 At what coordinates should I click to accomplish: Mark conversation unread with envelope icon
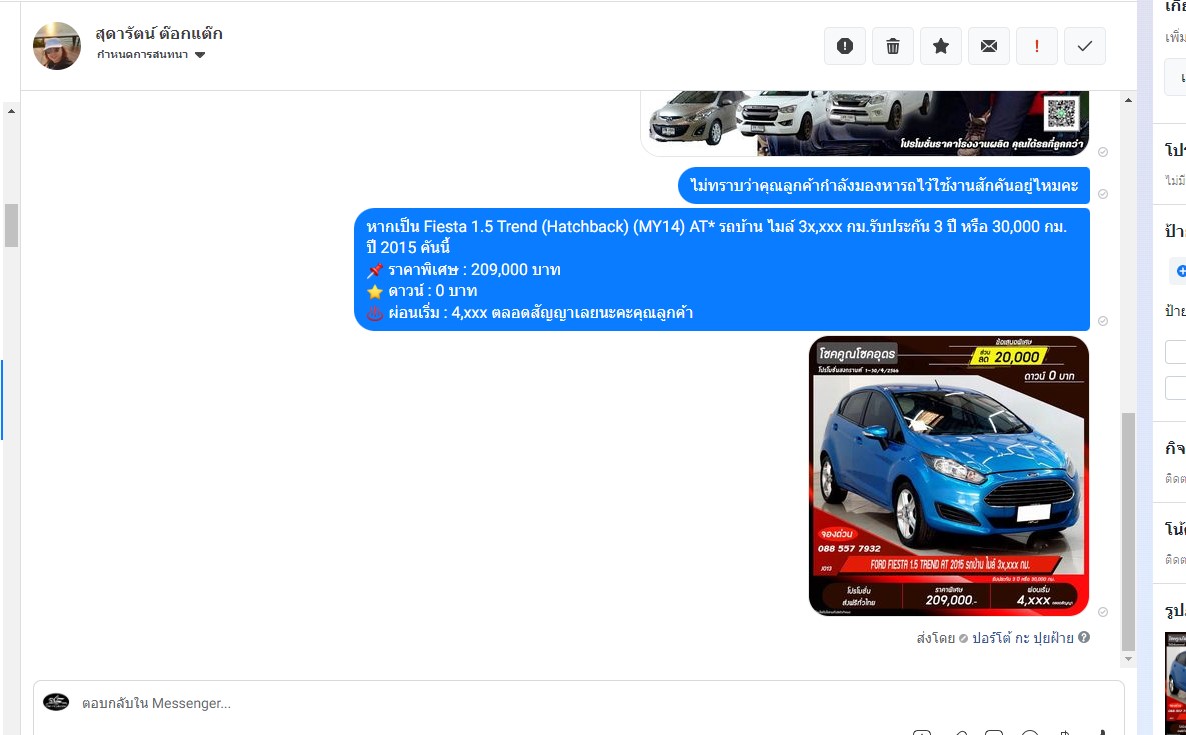[x=989, y=46]
